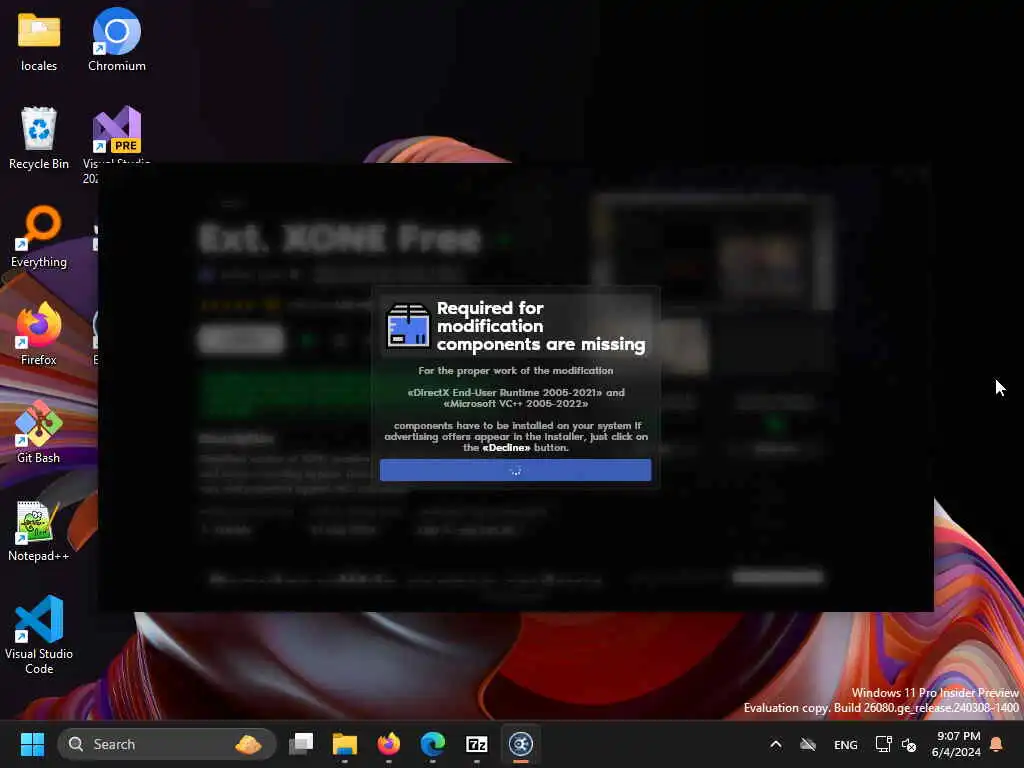Image resolution: width=1024 pixels, height=768 pixels.
Task: Click the taskbar Search box
Action: coord(167,744)
